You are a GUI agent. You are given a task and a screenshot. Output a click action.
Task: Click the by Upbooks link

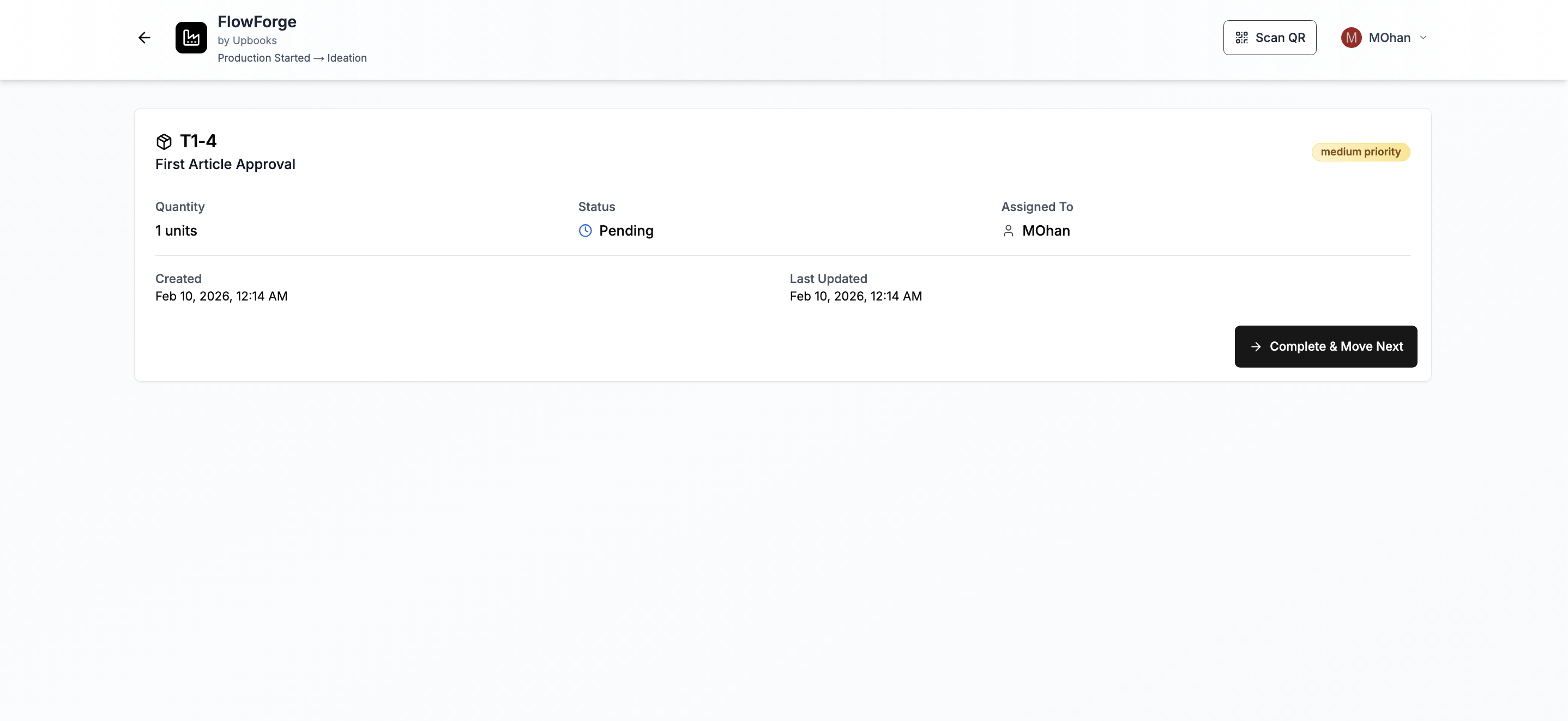[x=247, y=40]
